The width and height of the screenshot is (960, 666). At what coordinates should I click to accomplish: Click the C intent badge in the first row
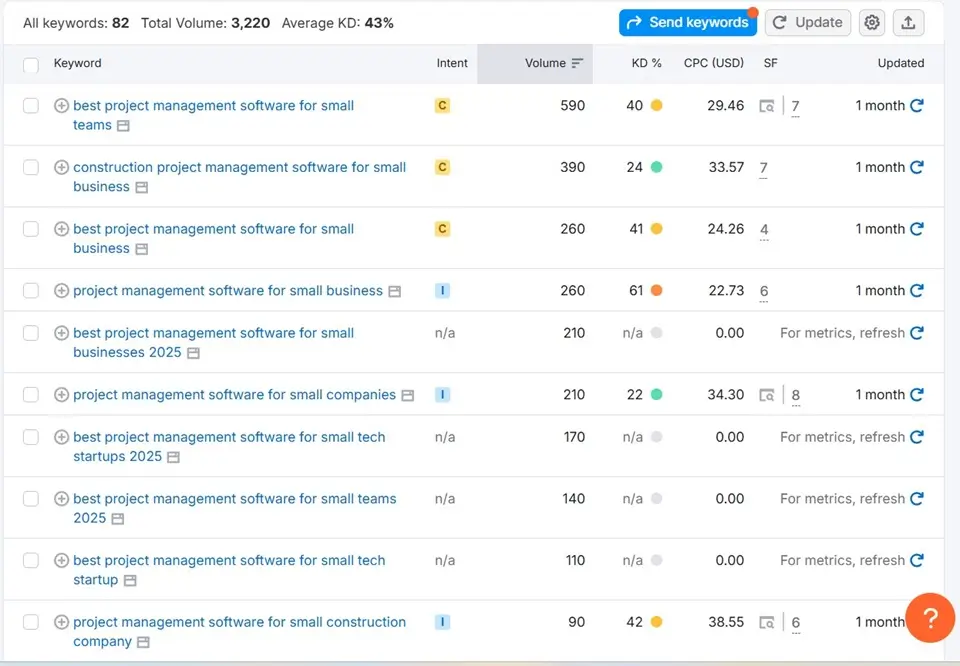[442, 105]
